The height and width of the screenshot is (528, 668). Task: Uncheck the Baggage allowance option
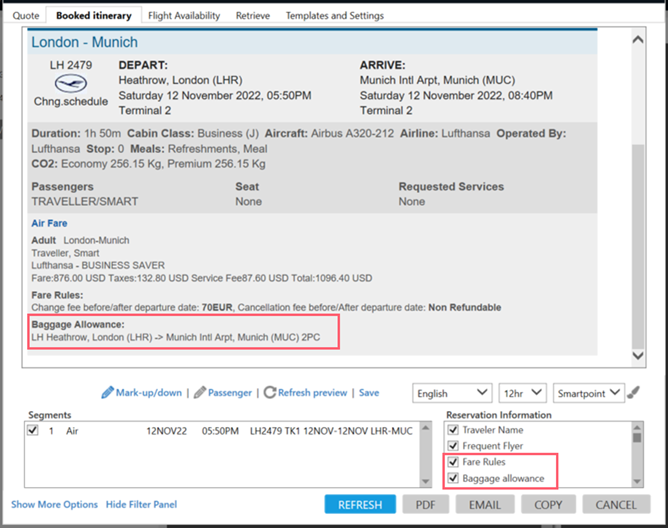[x=453, y=478]
